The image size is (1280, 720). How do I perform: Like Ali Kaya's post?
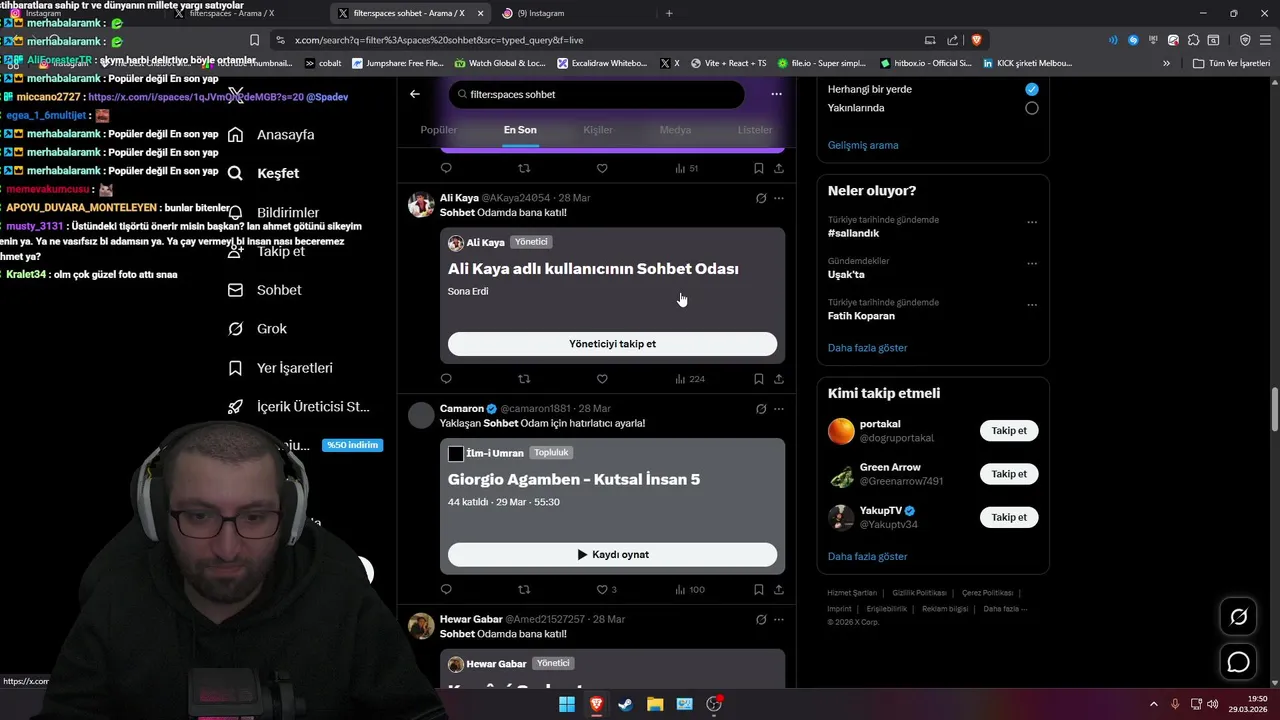click(x=602, y=379)
